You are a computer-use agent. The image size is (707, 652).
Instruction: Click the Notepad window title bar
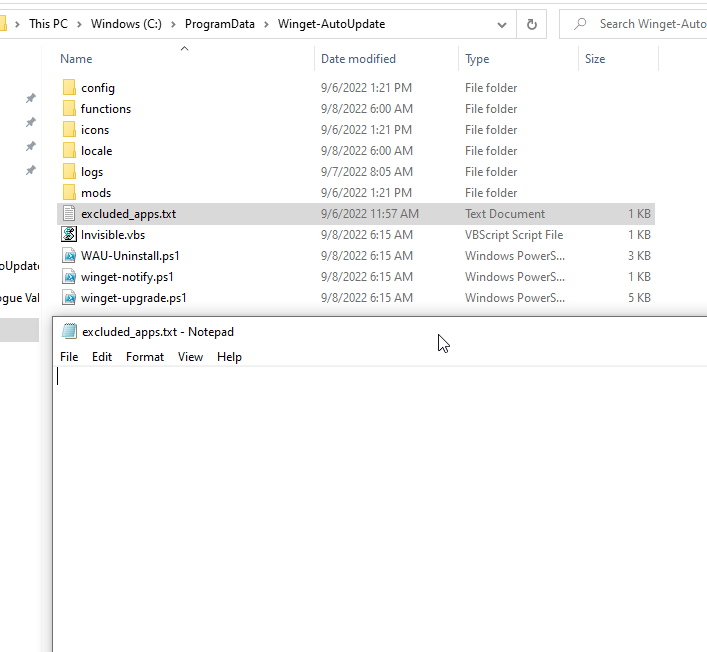[x=380, y=331]
